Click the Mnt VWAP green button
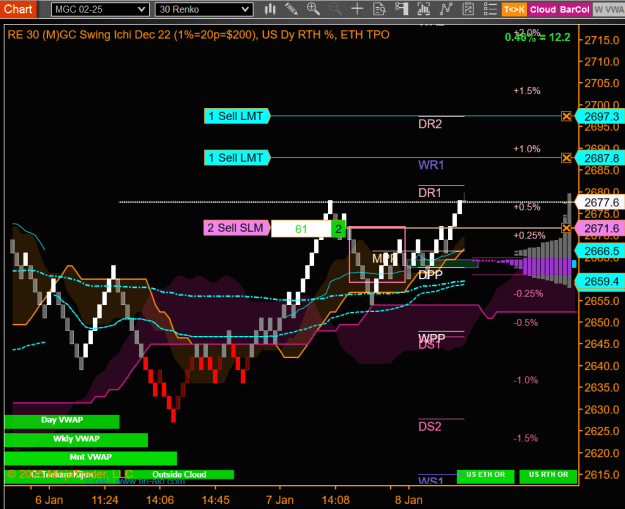 [x=90, y=458]
